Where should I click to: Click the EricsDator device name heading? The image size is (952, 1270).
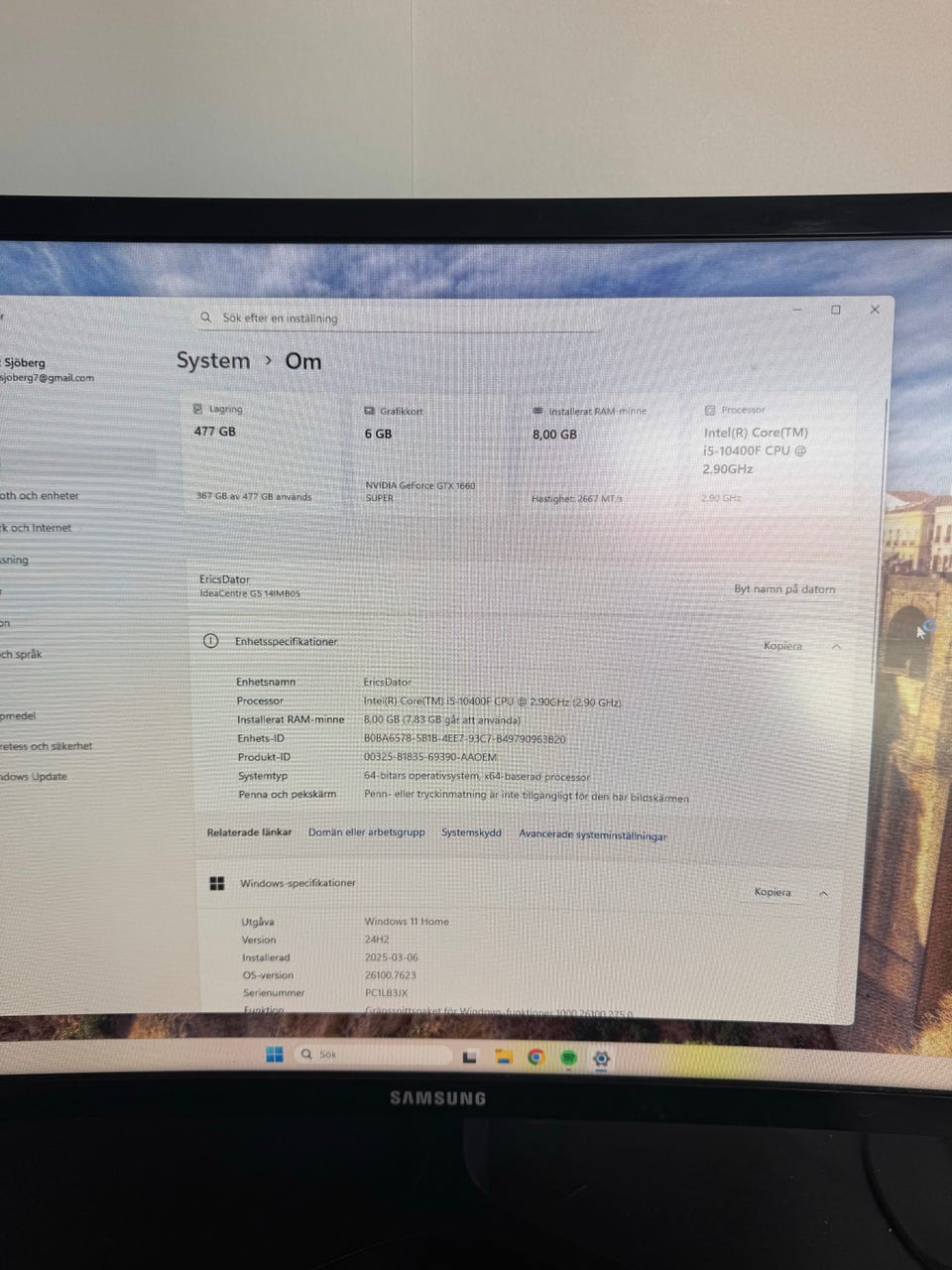224,579
